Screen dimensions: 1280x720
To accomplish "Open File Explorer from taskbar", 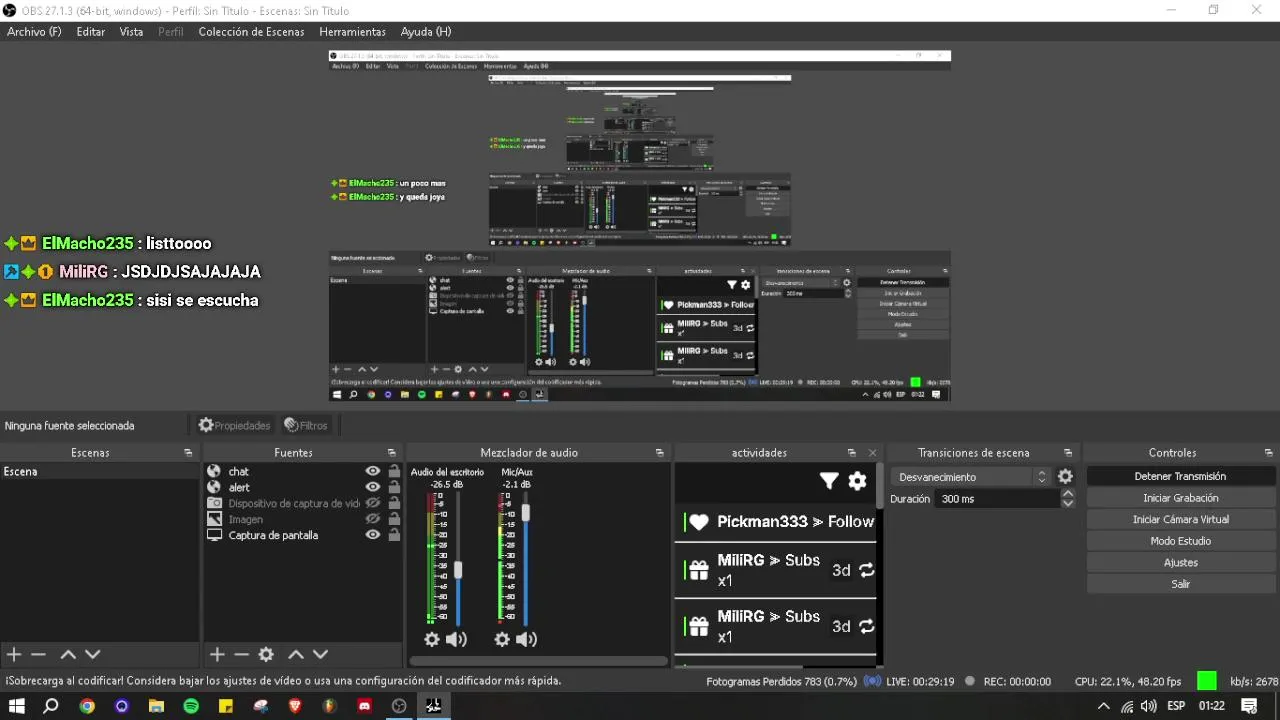I will (156, 706).
